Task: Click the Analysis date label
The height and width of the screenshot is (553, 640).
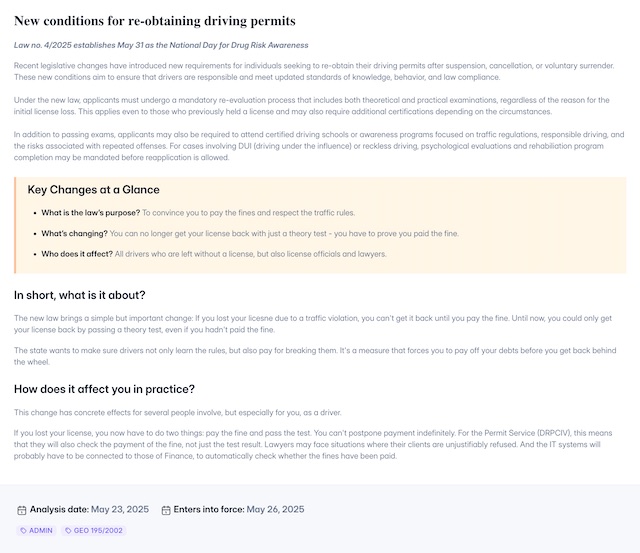Action: point(59,510)
